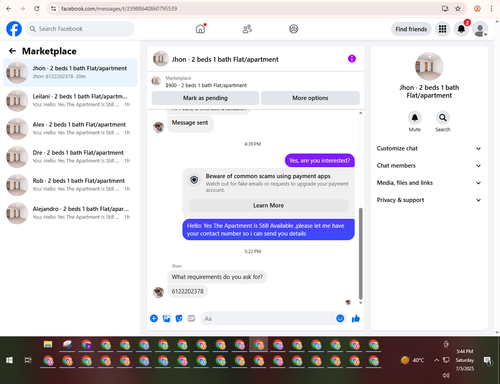The width and height of the screenshot is (500, 384).
Task: Open the Friends icon in top navigation
Action: tap(247, 29)
